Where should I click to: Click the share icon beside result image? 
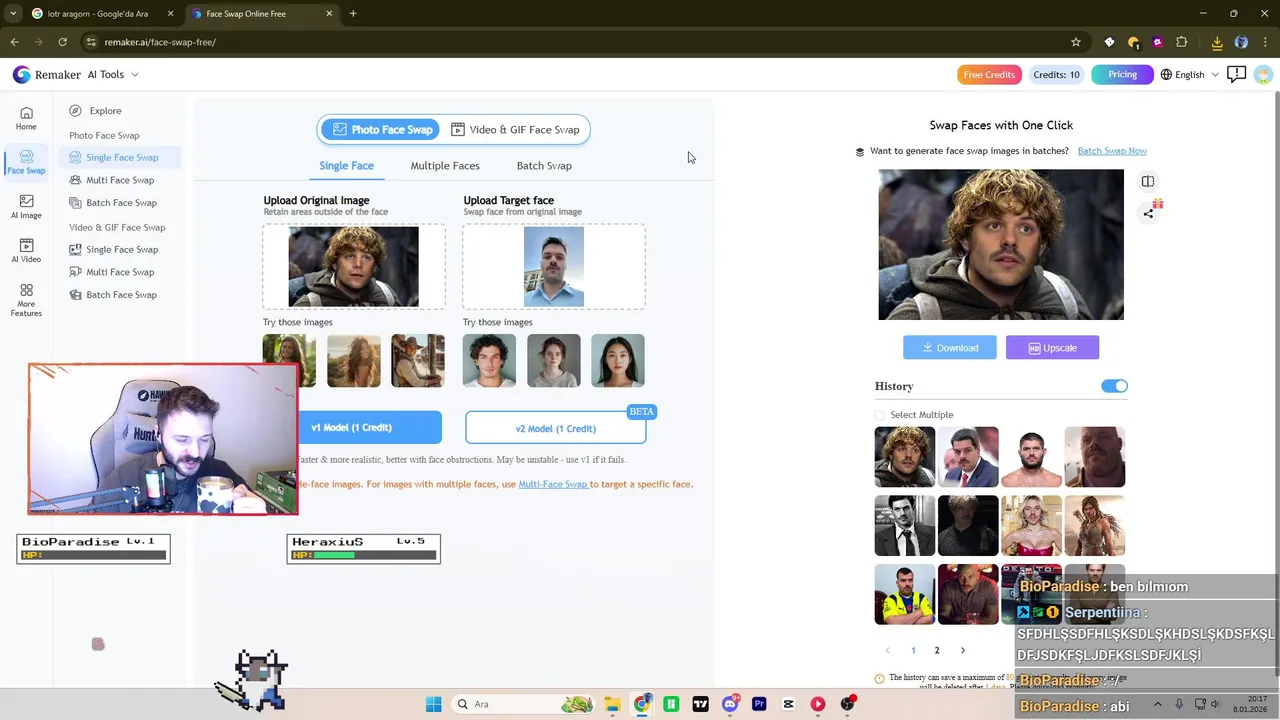pyautogui.click(x=1148, y=212)
